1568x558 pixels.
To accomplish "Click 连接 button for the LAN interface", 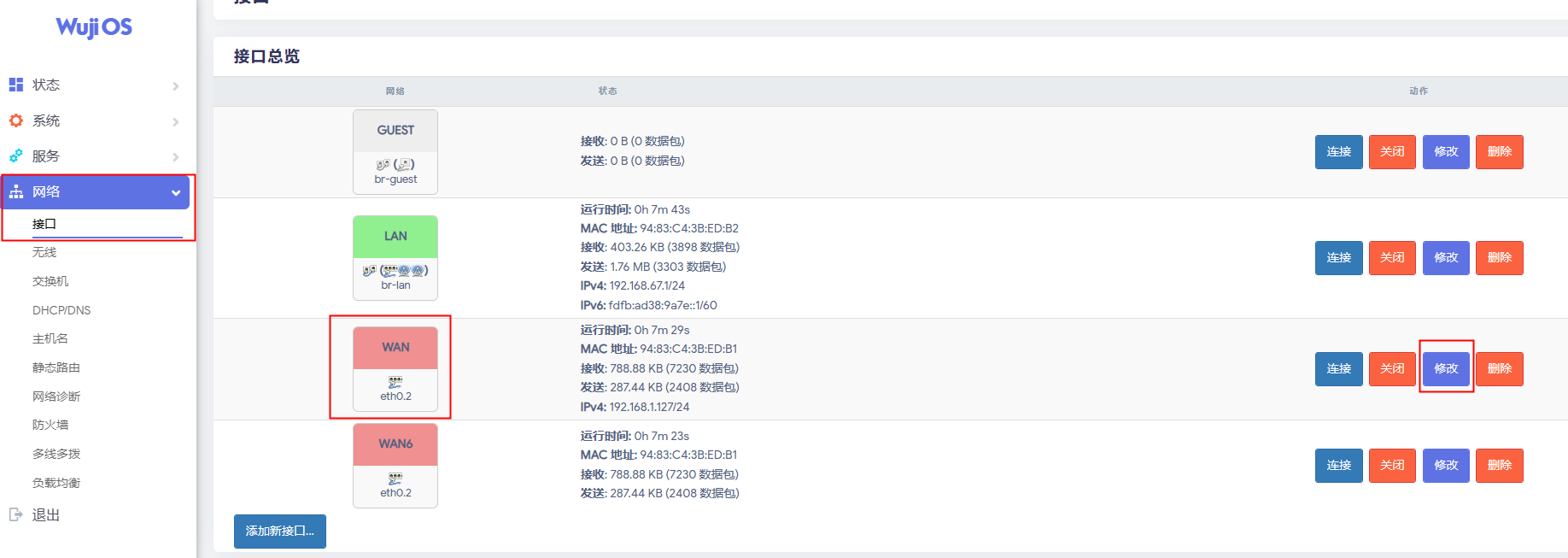I will [x=1338, y=258].
